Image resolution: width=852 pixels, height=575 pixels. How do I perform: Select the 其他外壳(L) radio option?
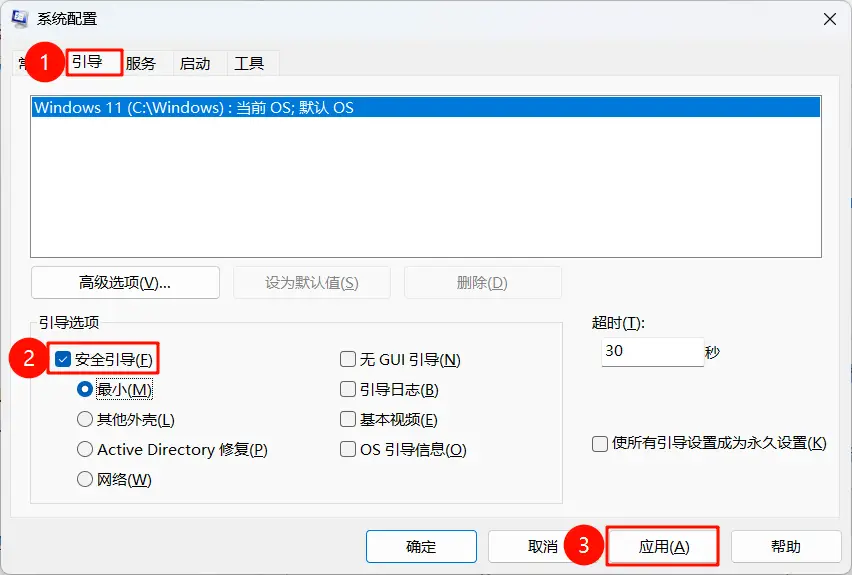85,419
